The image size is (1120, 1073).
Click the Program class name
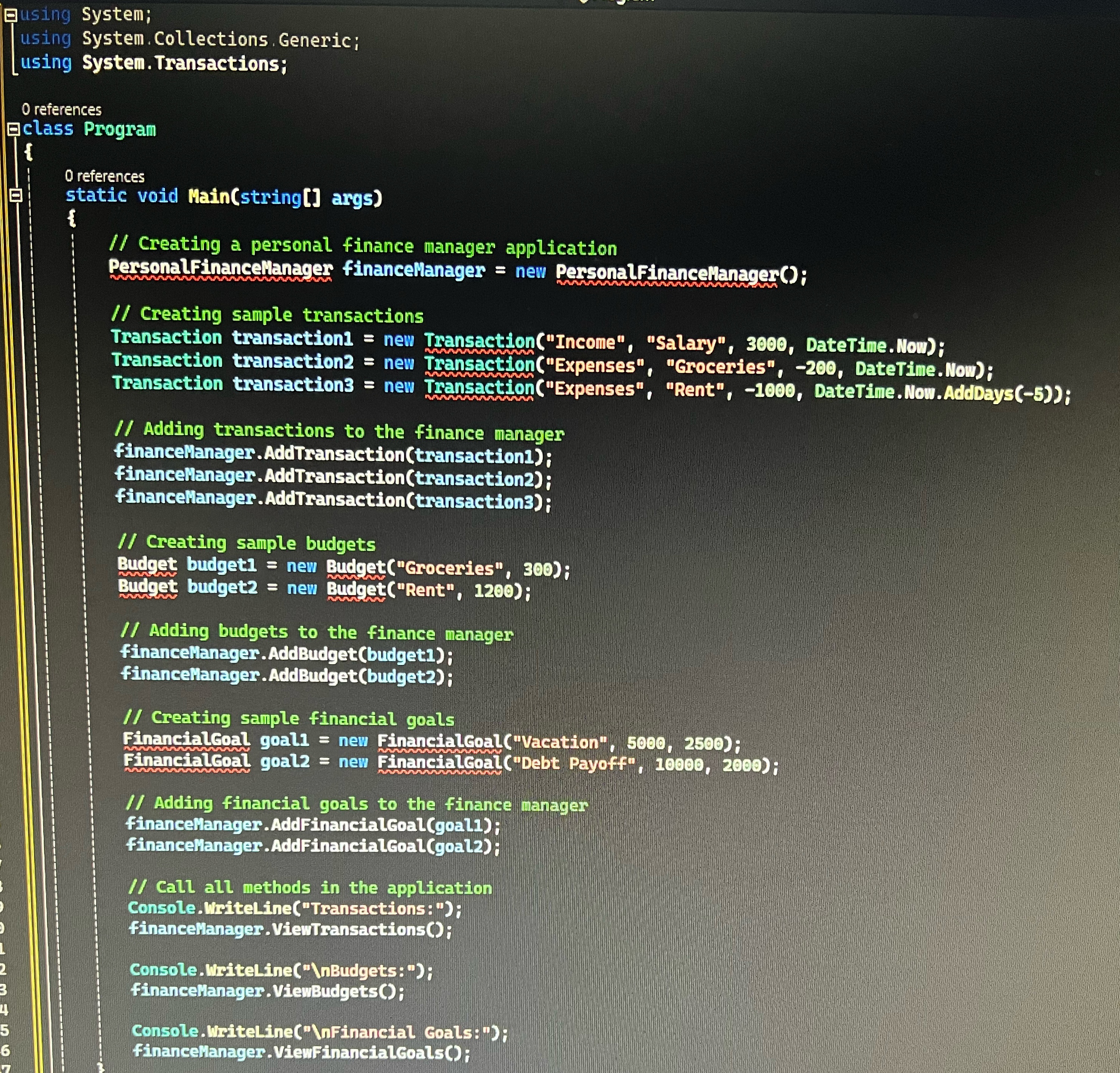pyautogui.click(x=119, y=129)
